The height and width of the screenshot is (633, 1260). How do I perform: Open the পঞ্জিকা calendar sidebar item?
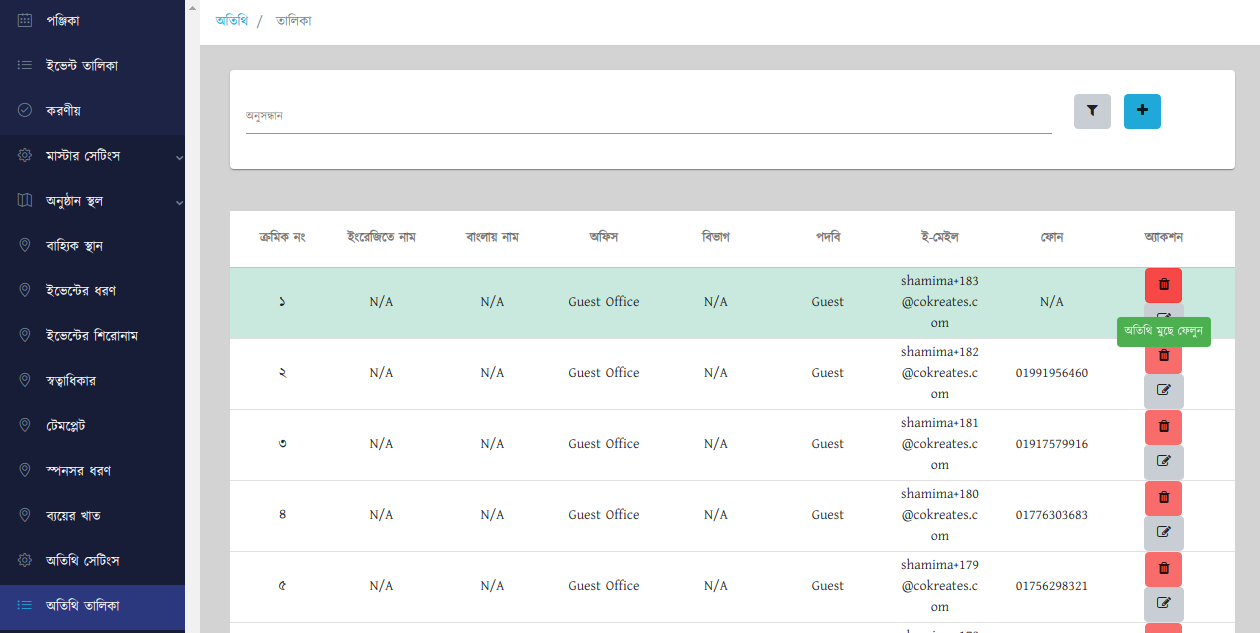92,20
